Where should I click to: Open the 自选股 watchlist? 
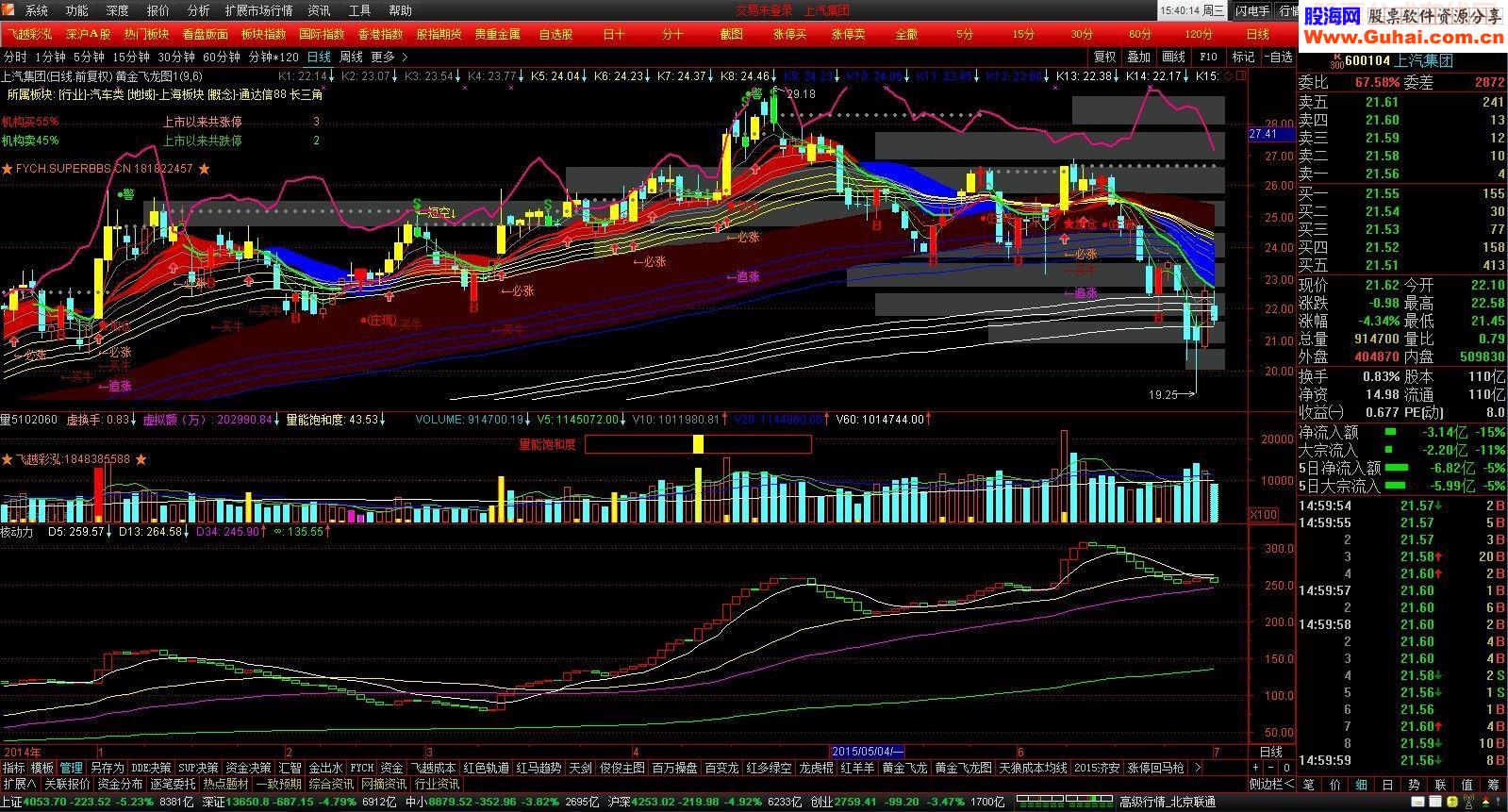click(556, 34)
